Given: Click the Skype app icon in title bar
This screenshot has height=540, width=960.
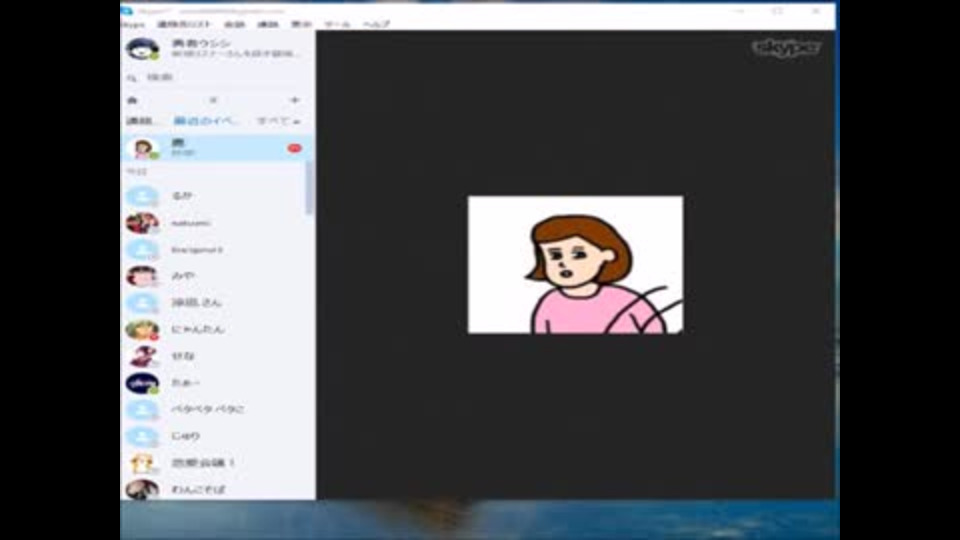Looking at the screenshot, I should coord(127,10).
